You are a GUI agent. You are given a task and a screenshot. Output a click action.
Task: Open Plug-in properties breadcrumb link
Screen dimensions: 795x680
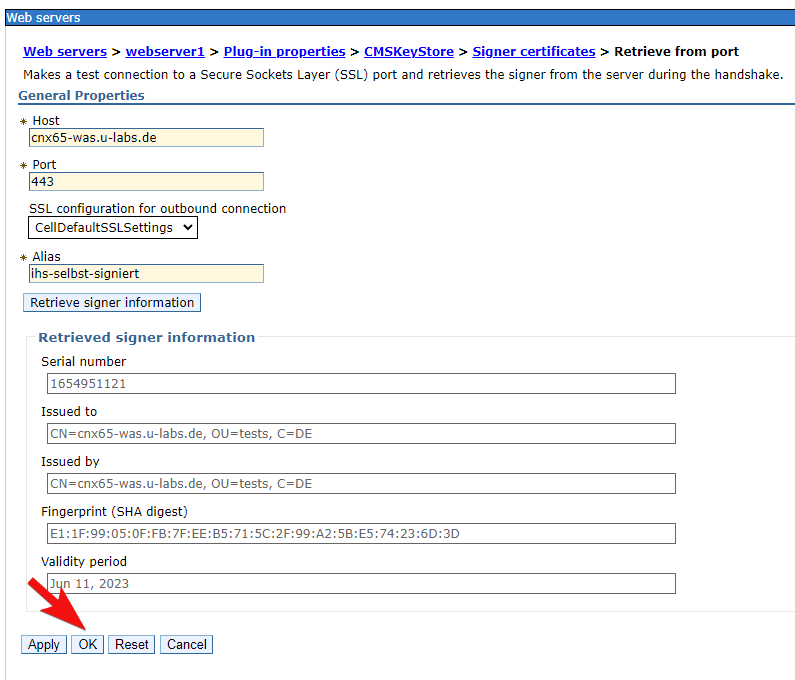pyautogui.click(x=284, y=52)
